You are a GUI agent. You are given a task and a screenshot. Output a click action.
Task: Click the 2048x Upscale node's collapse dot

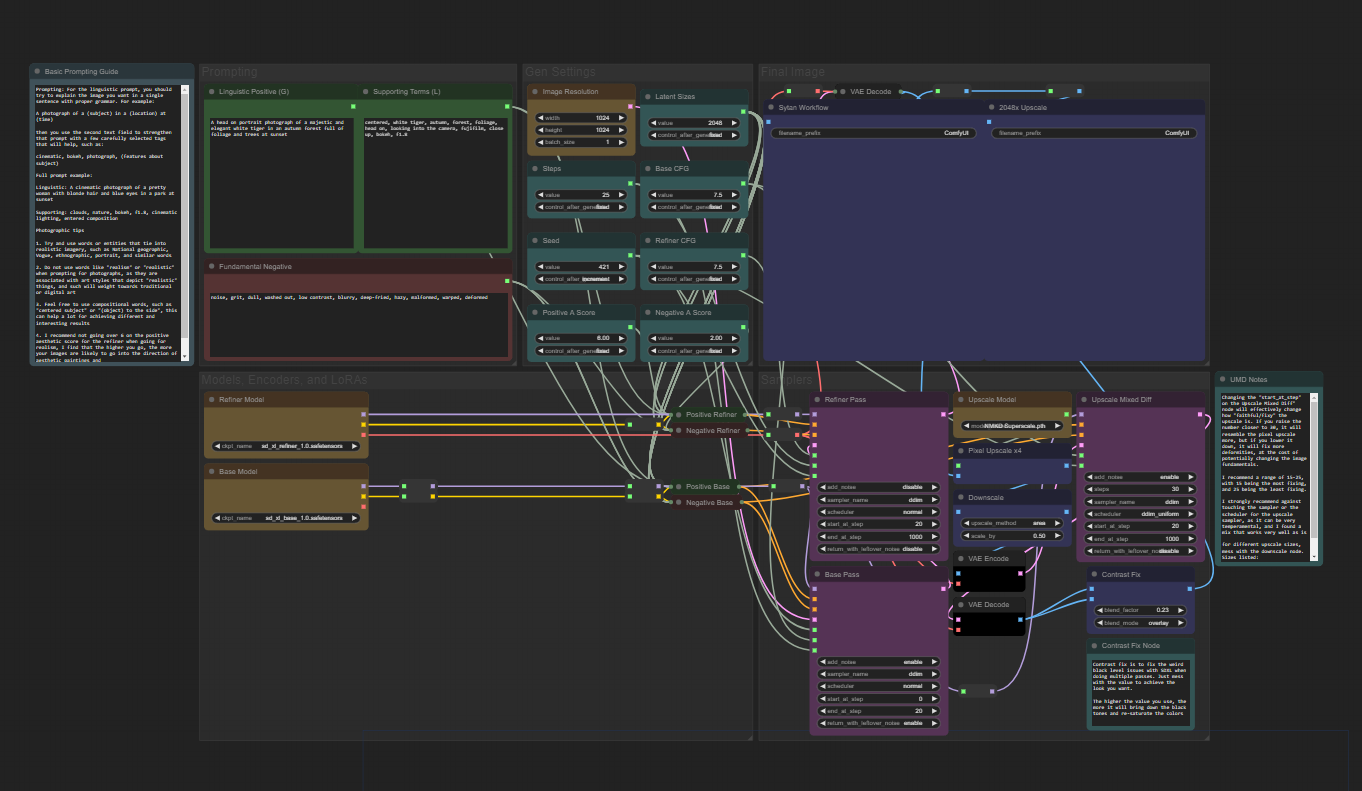991,107
